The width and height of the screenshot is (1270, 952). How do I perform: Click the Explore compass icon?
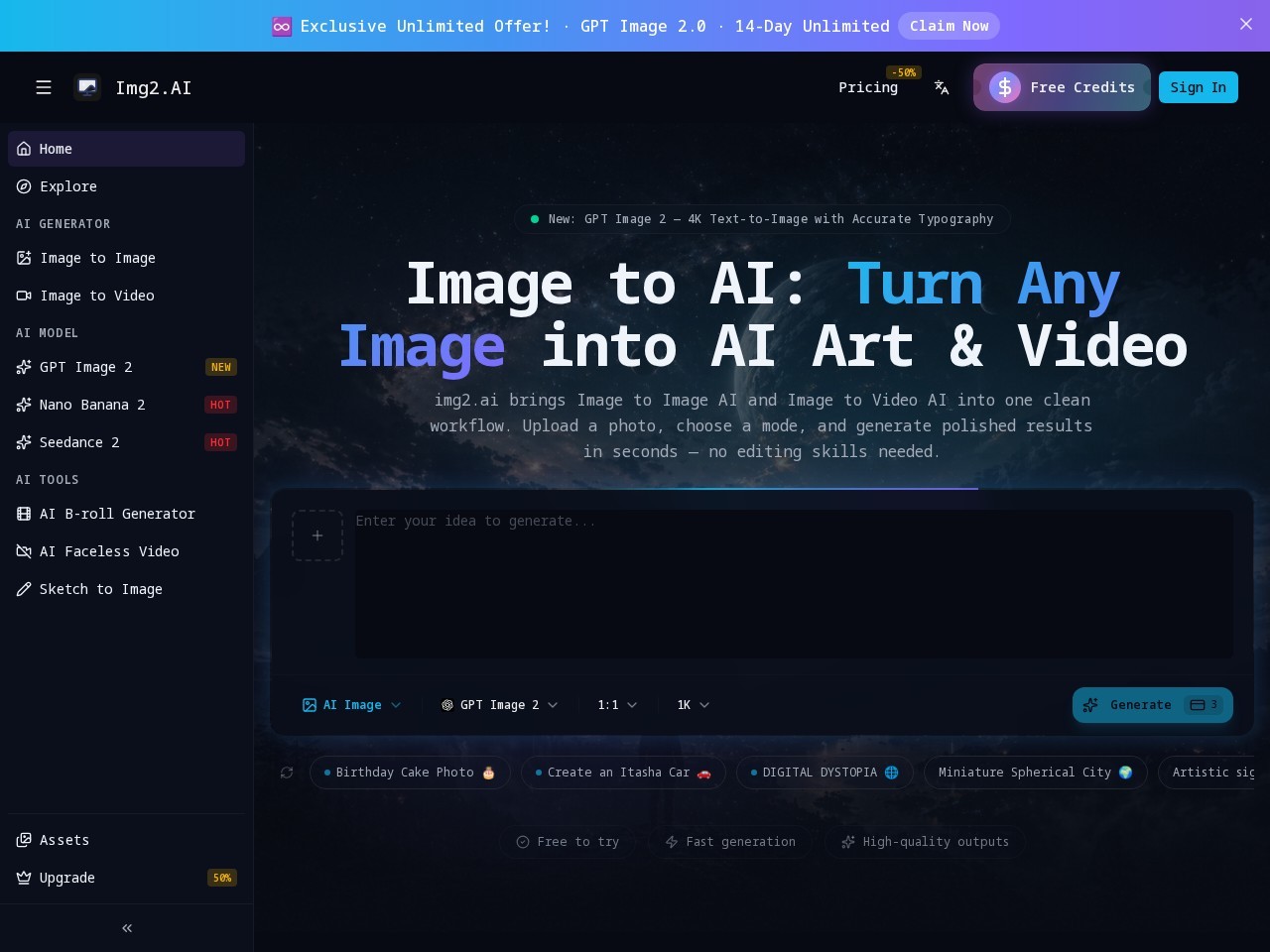24,186
